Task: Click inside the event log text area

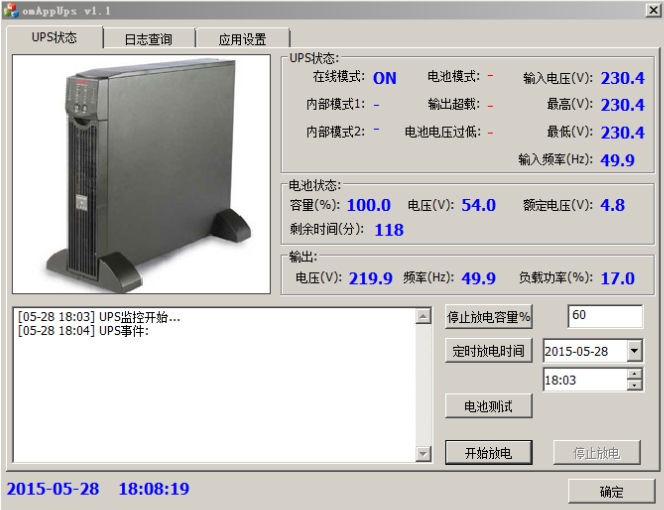Action: [x=214, y=384]
